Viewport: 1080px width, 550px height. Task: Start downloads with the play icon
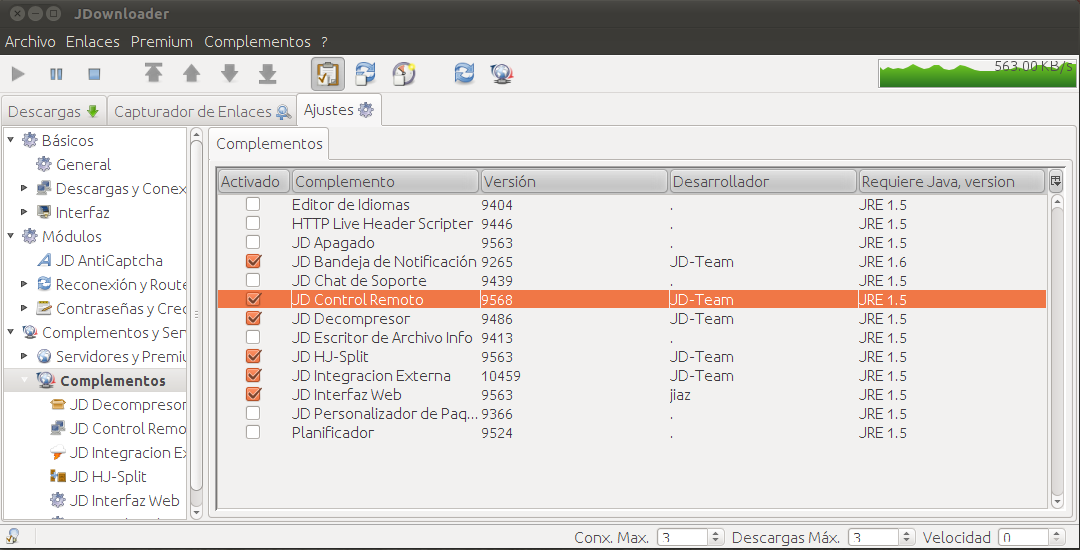point(19,74)
